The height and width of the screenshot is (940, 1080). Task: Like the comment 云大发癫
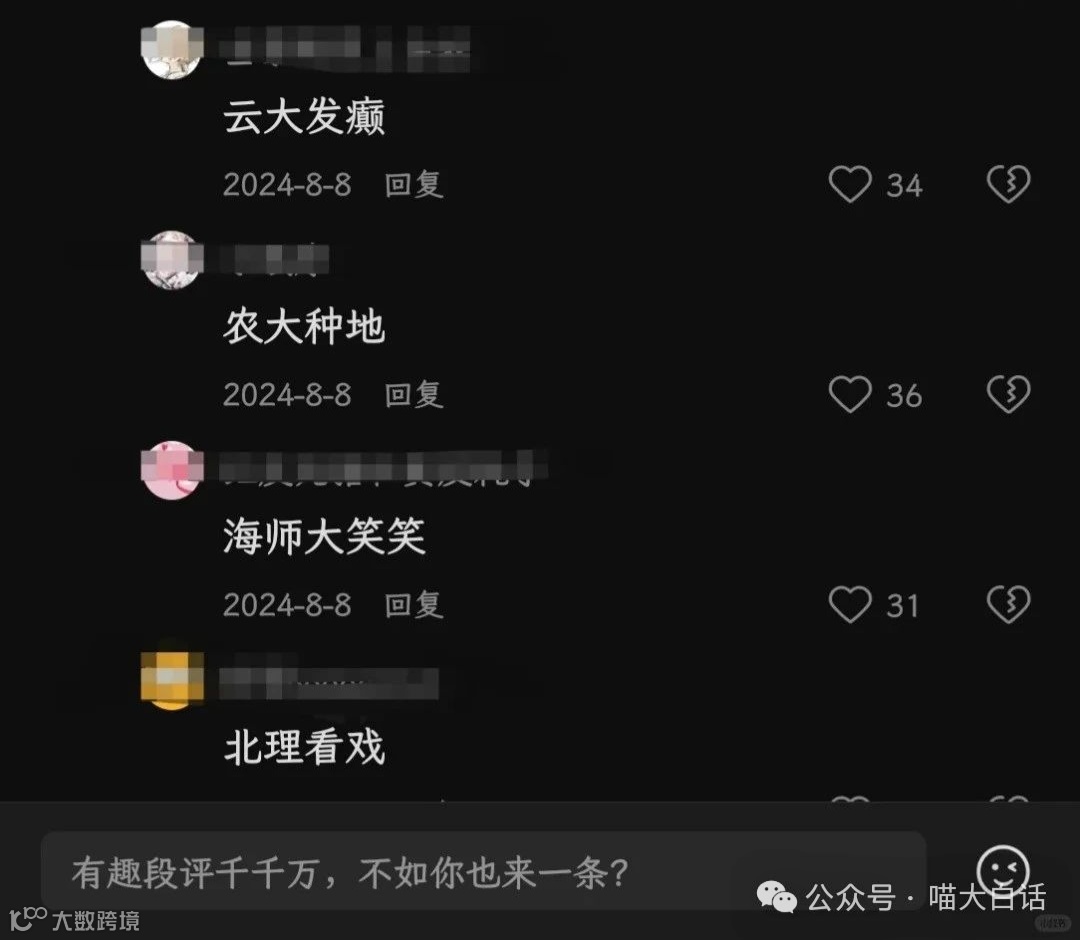(x=850, y=184)
